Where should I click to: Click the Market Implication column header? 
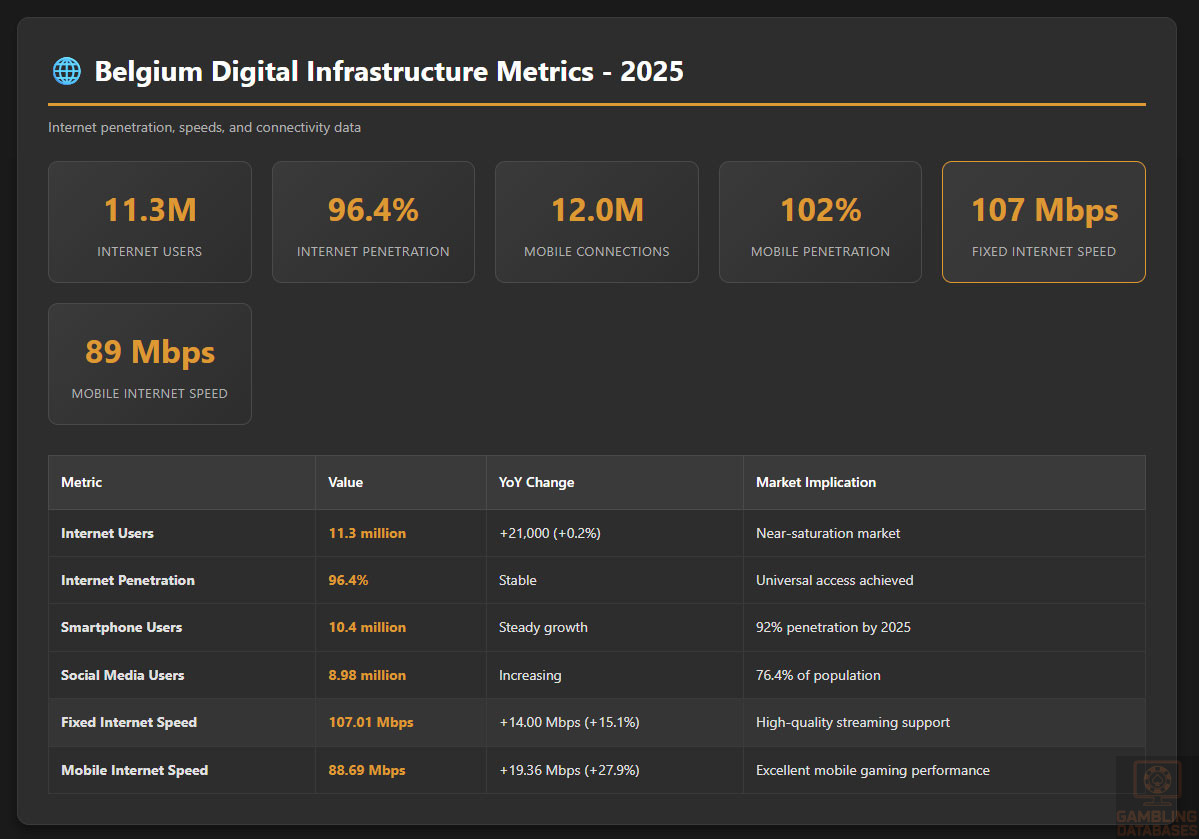tap(815, 482)
